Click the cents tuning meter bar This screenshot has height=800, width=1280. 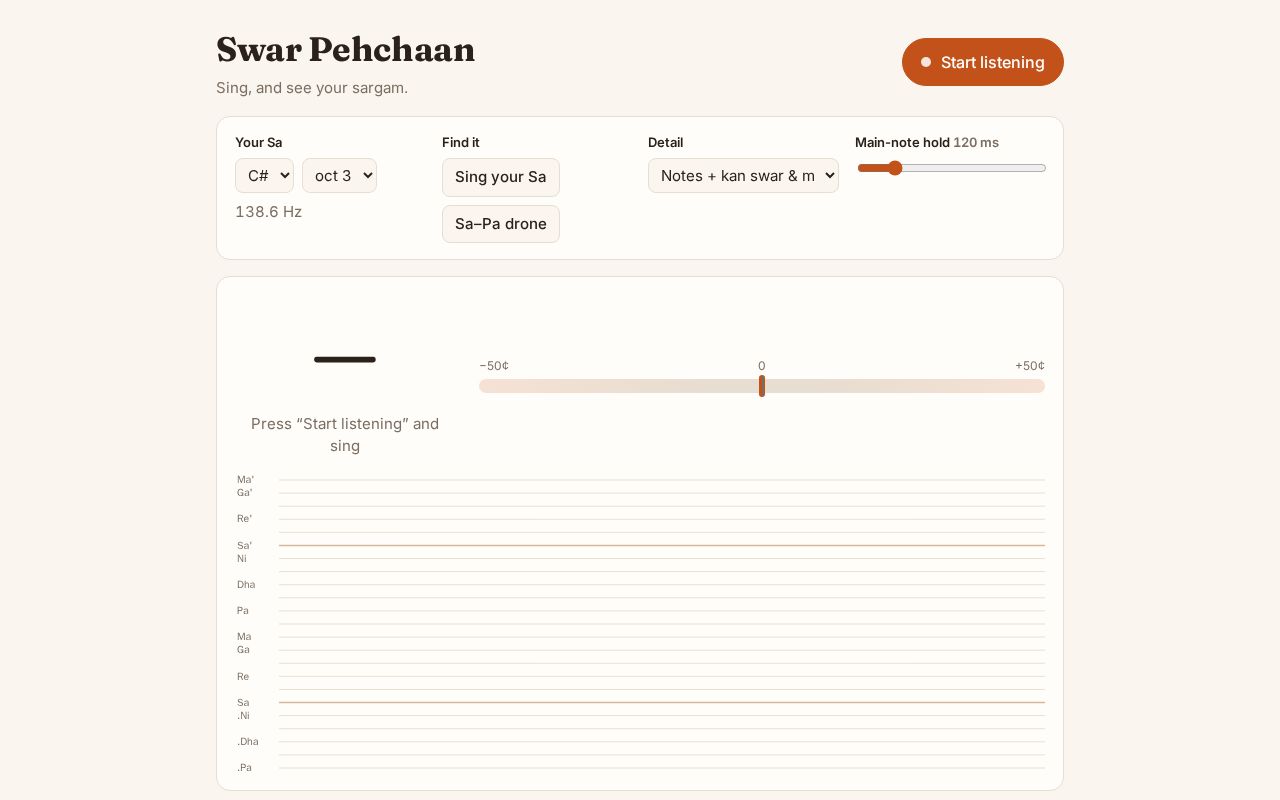click(x=762, y=386)
